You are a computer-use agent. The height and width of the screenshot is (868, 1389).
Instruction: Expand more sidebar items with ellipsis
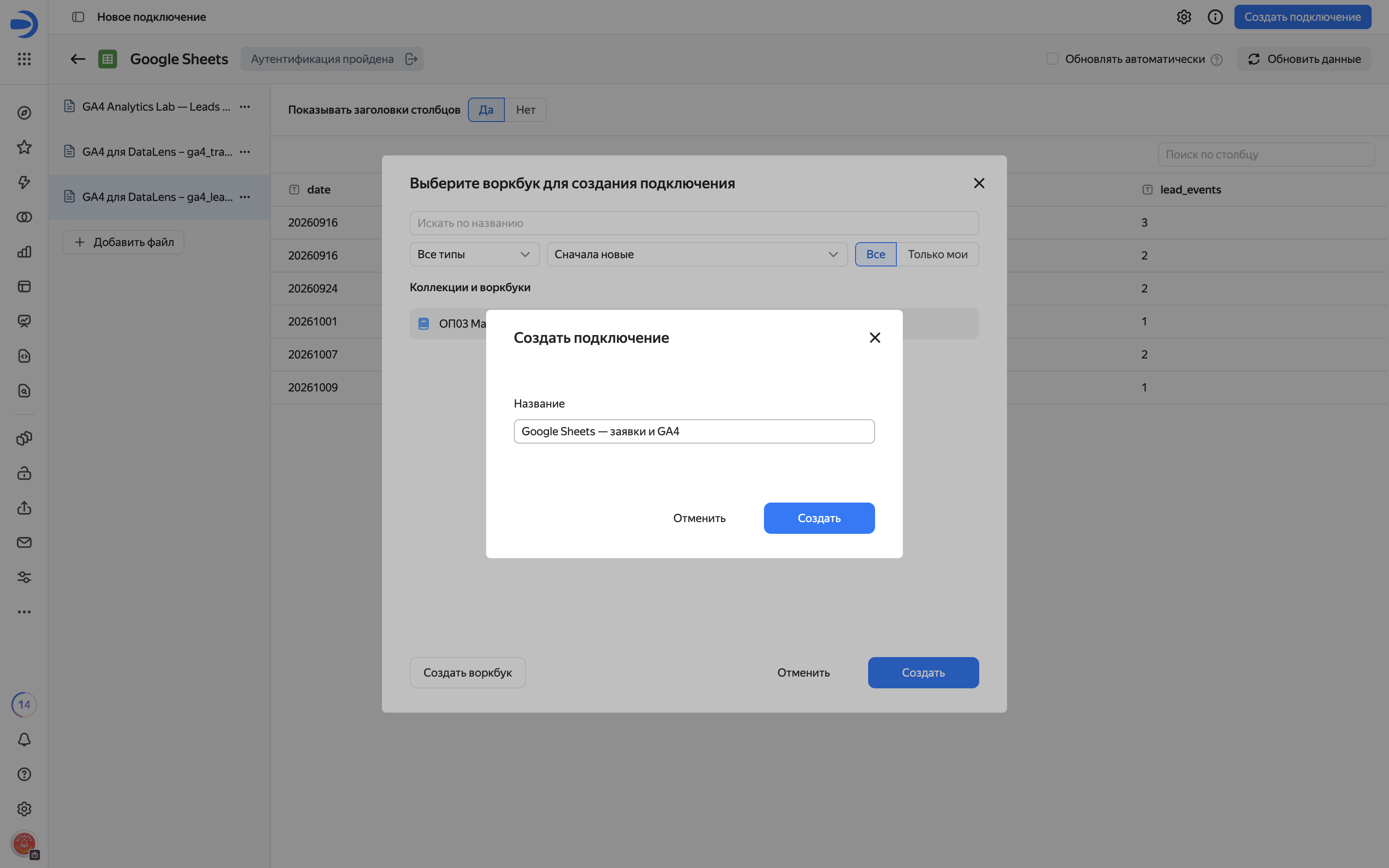click(24, 612)
